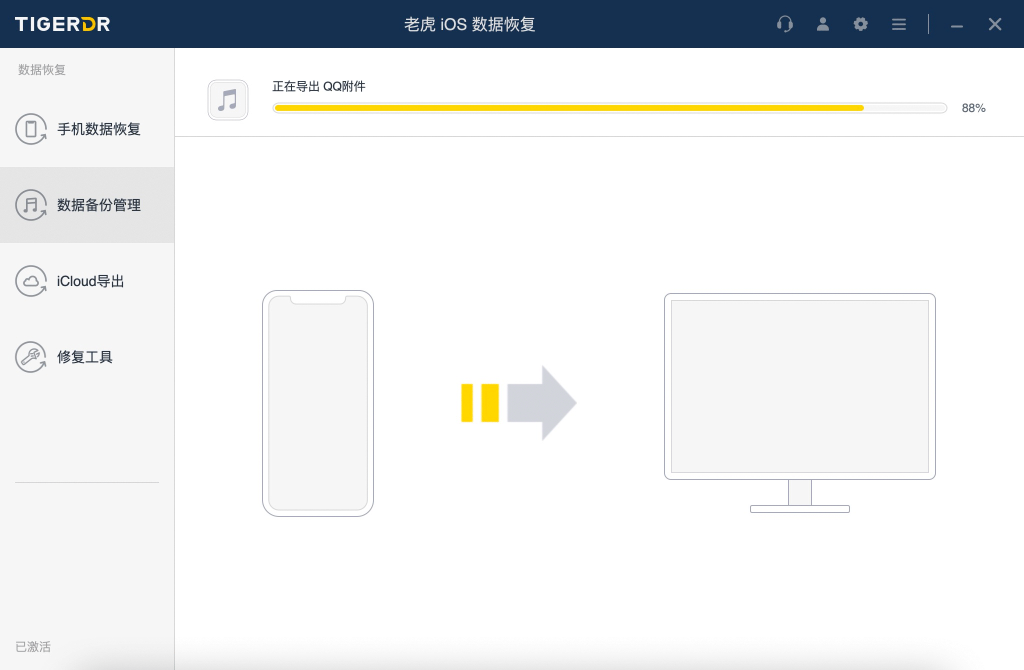Image resolution: width=1024 pixels, height=670 pixels.
Task: Click the phone recovery sidebar icon
Action: tap(31, 129)
